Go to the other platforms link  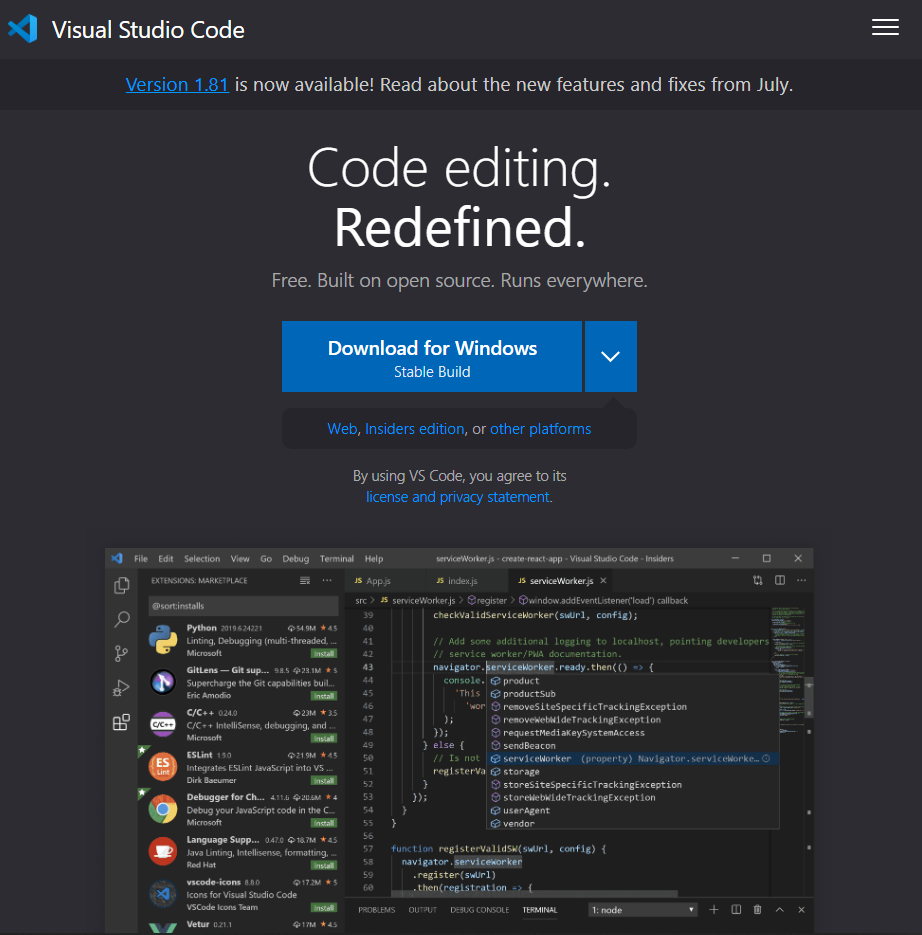[x=540, y=429]
